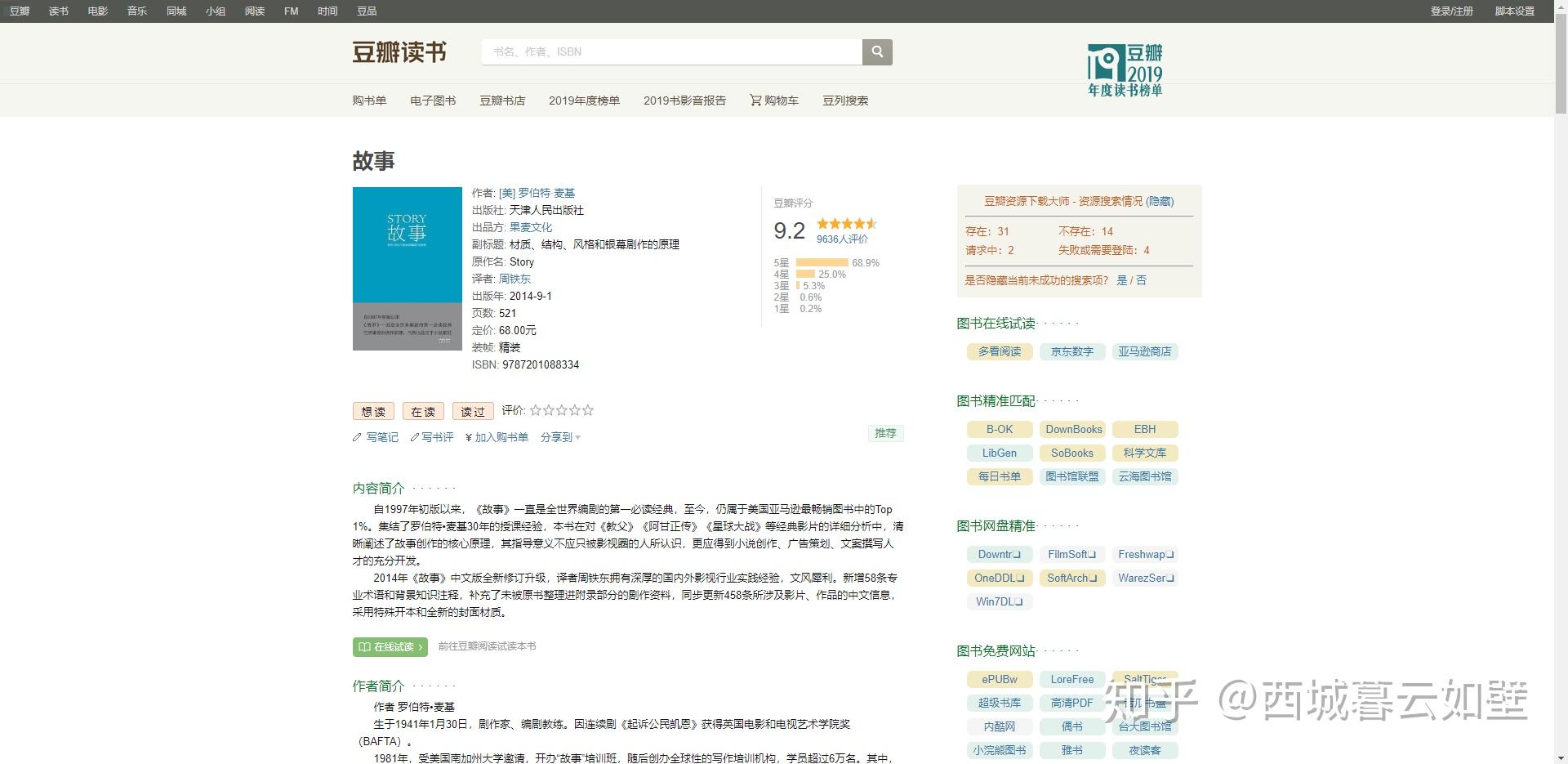Open the SoftArch netdisk tag
This screenshot has height=764, width=1568.
click(1072, 578)
